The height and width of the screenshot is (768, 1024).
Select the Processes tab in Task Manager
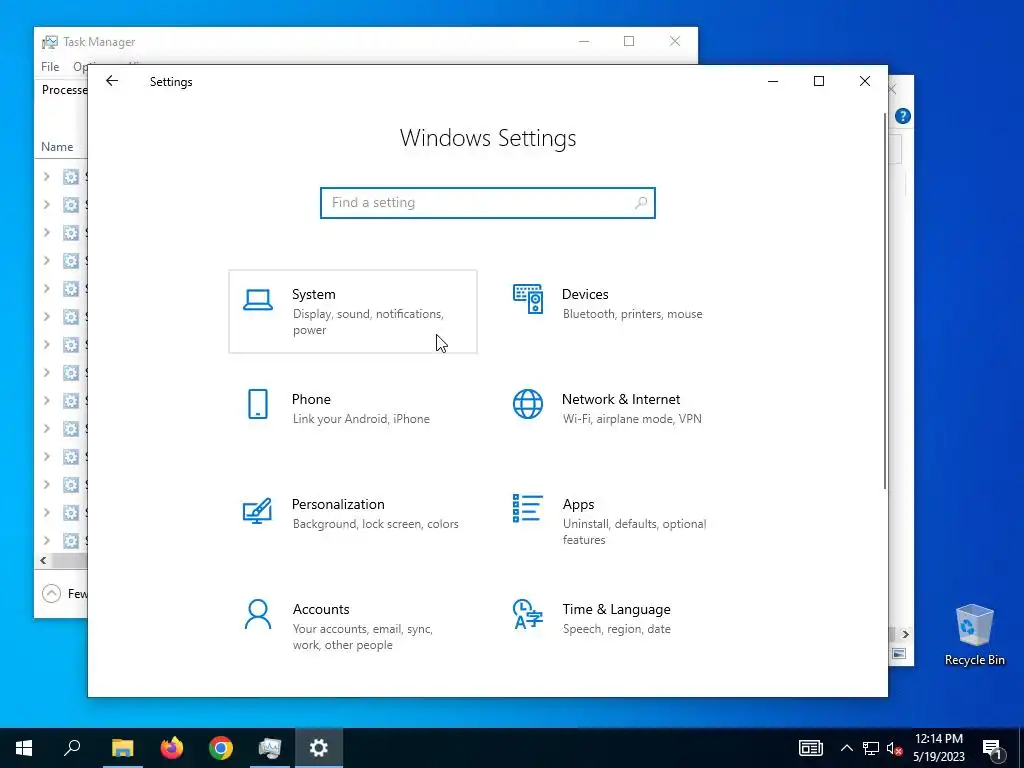[64, 89]
